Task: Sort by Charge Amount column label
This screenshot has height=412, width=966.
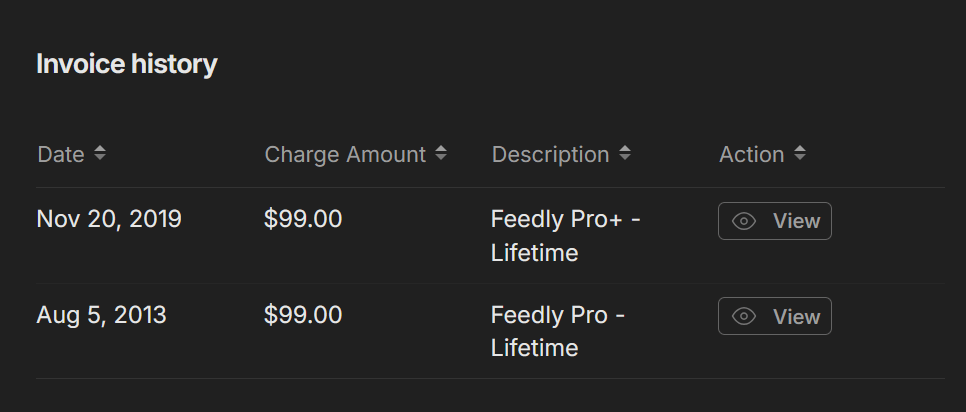Action: pos(345,155)
